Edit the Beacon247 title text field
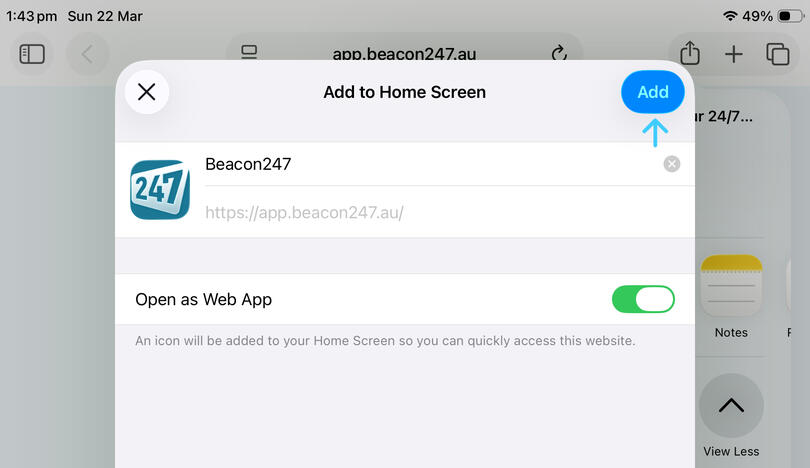Screen dimensions: 810x468 pos(433,164)
